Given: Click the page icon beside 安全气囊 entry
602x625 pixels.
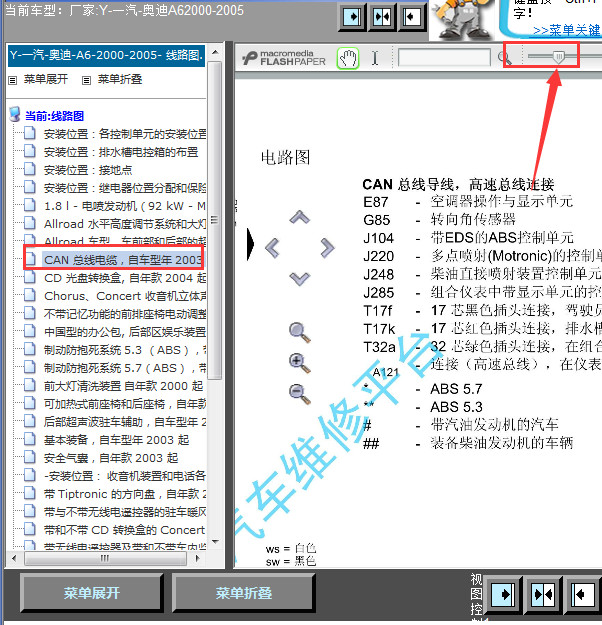Looking at the screenshot, I should pos(30,457).
